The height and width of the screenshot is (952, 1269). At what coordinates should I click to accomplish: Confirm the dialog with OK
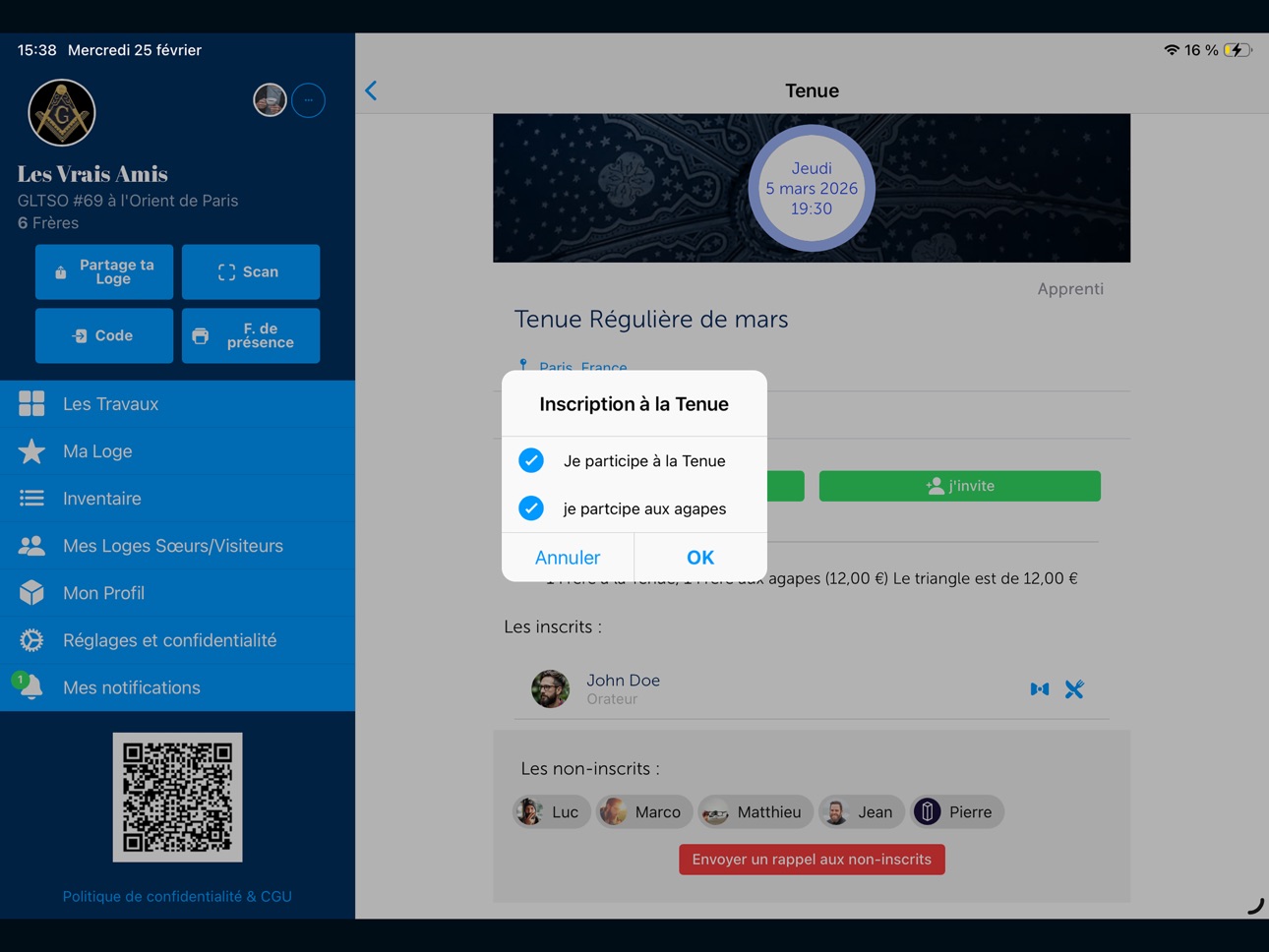[x=700, y=558]
